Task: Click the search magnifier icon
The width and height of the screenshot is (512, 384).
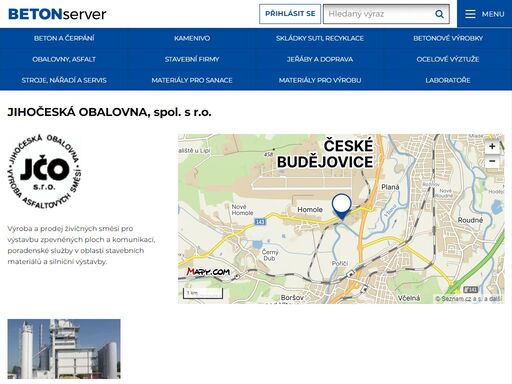Action: point(439,14)
